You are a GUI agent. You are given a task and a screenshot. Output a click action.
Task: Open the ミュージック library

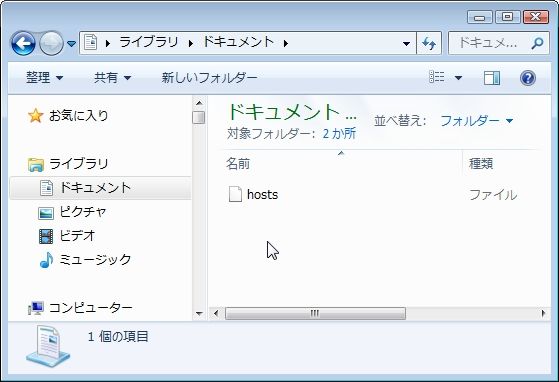coord(95,259)
